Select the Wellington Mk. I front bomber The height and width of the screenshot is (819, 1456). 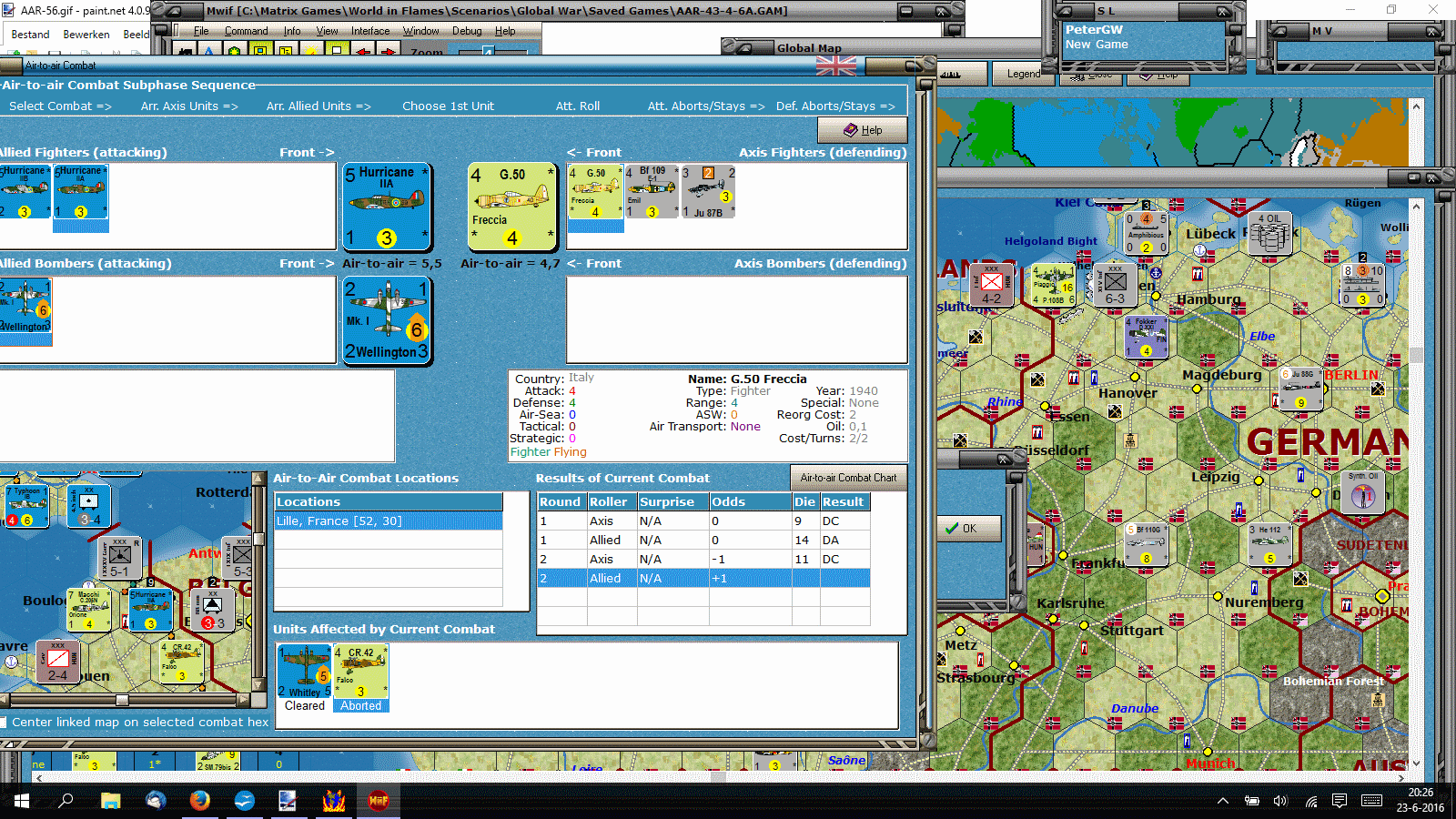[x=387, y=321]
